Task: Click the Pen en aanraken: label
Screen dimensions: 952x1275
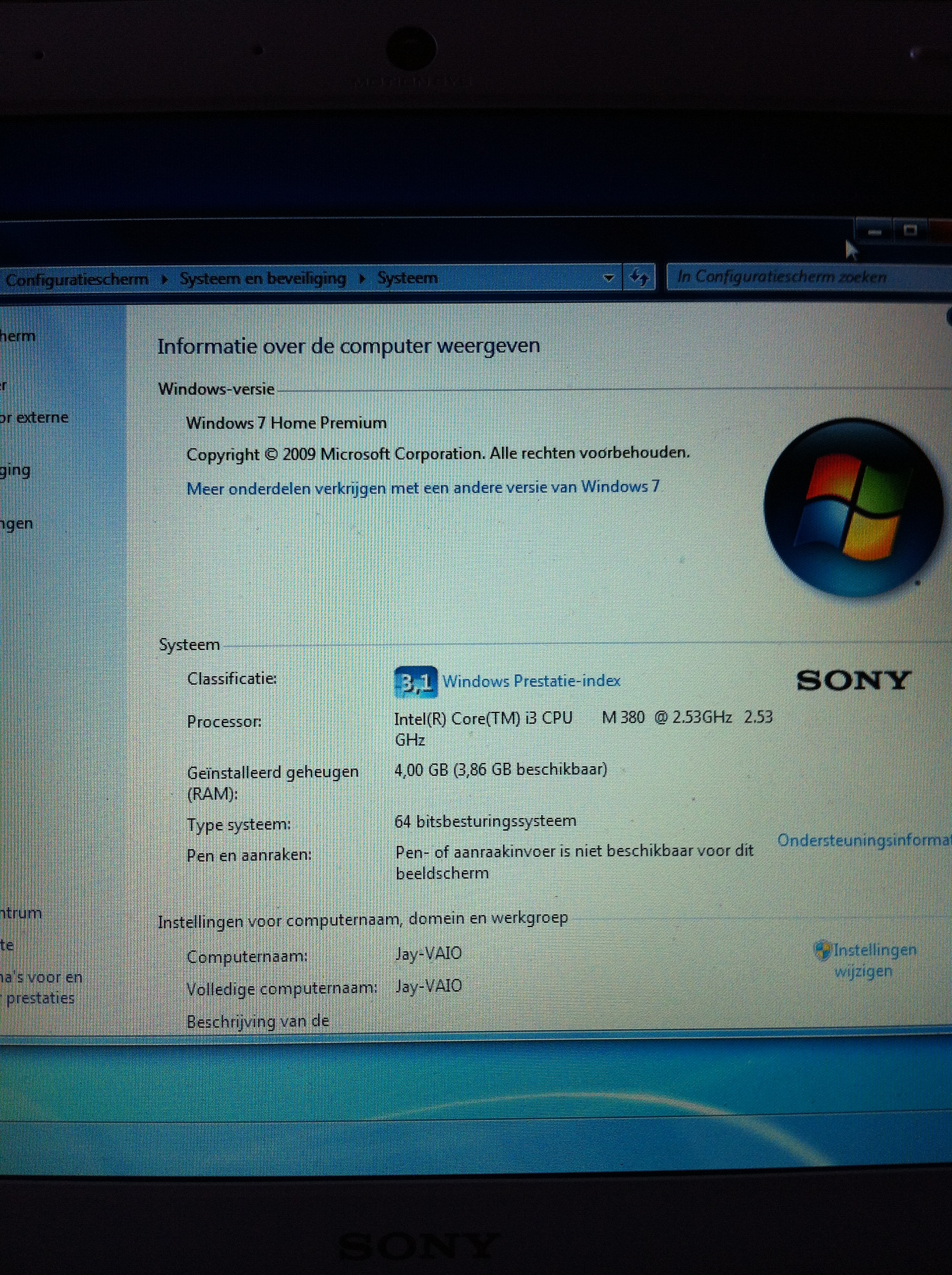Action: pos(249,855)
